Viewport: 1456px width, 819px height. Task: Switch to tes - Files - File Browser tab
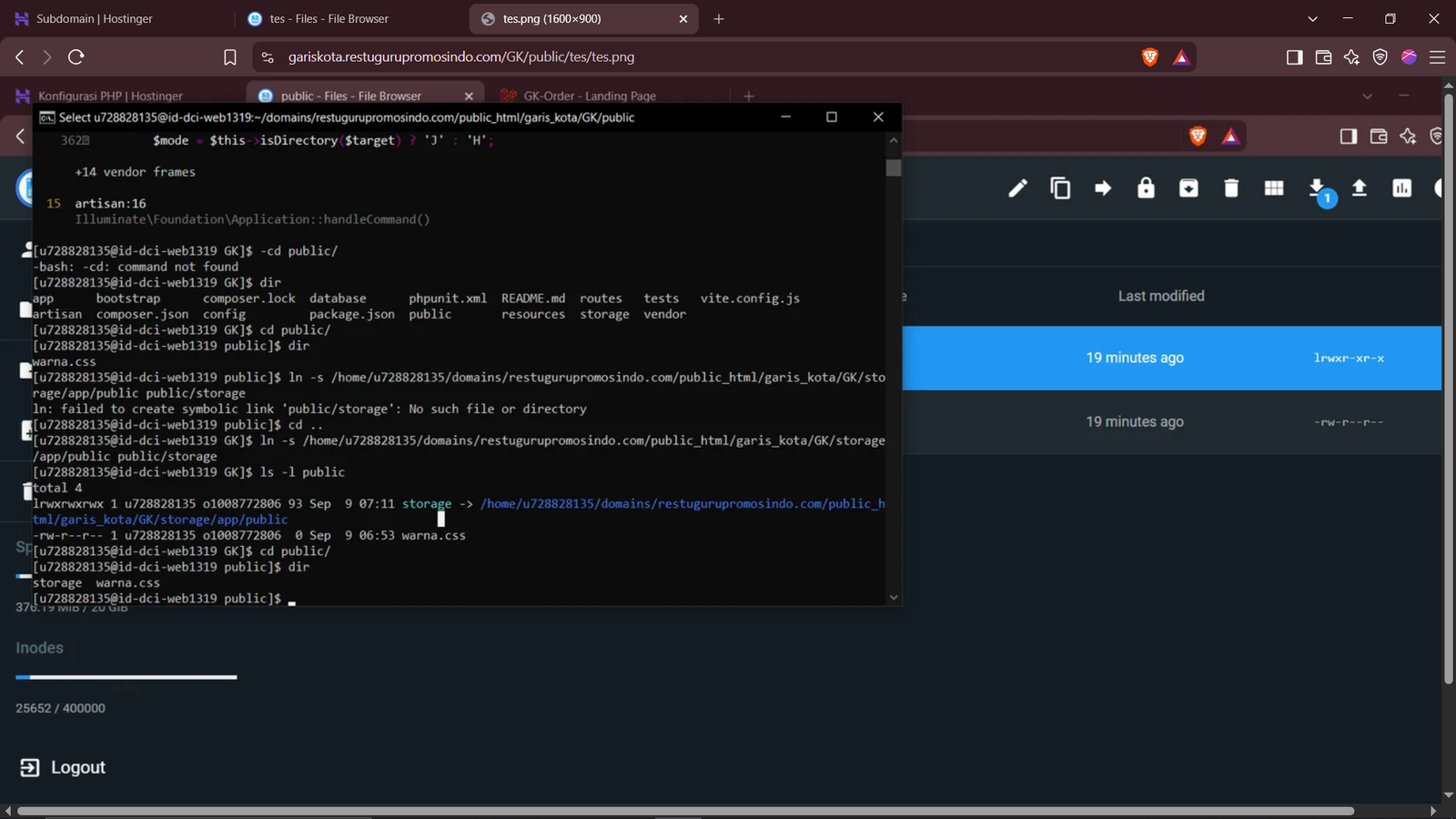point(350,18)
